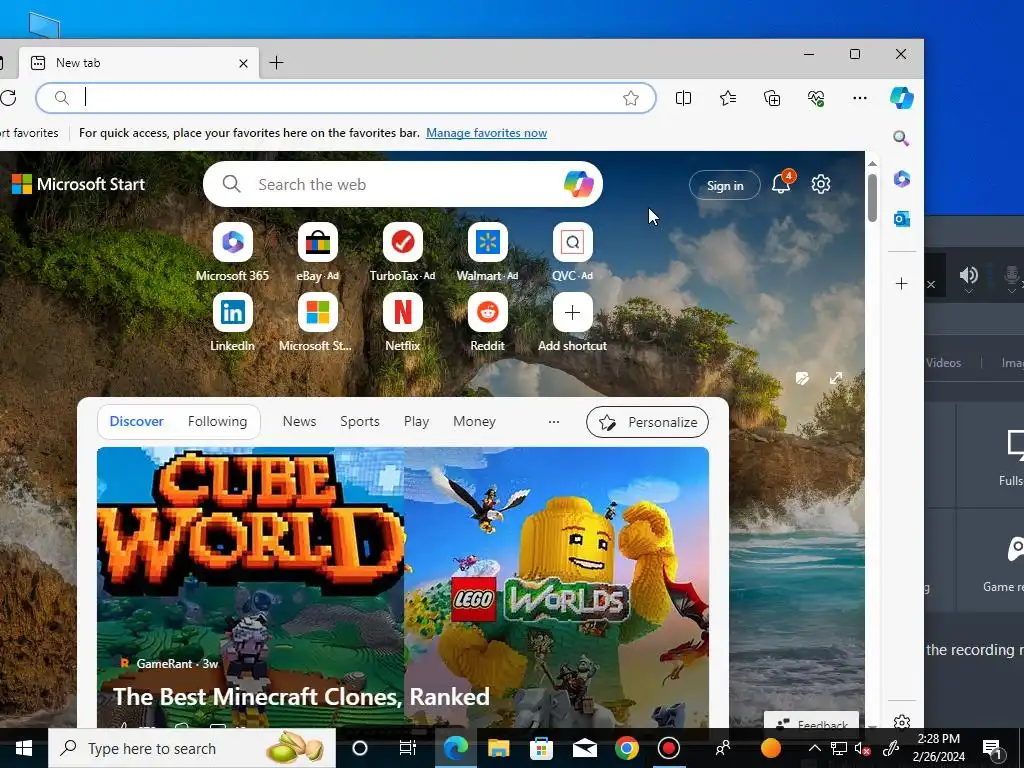Click the Edge address bar
Viewport: 1024px width, 768px height.
pyautogui.click(x=346, y=98)
